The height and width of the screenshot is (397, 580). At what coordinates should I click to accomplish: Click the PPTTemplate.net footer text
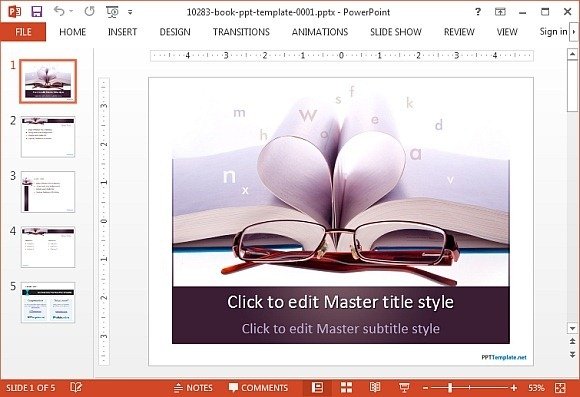point(504,357)
